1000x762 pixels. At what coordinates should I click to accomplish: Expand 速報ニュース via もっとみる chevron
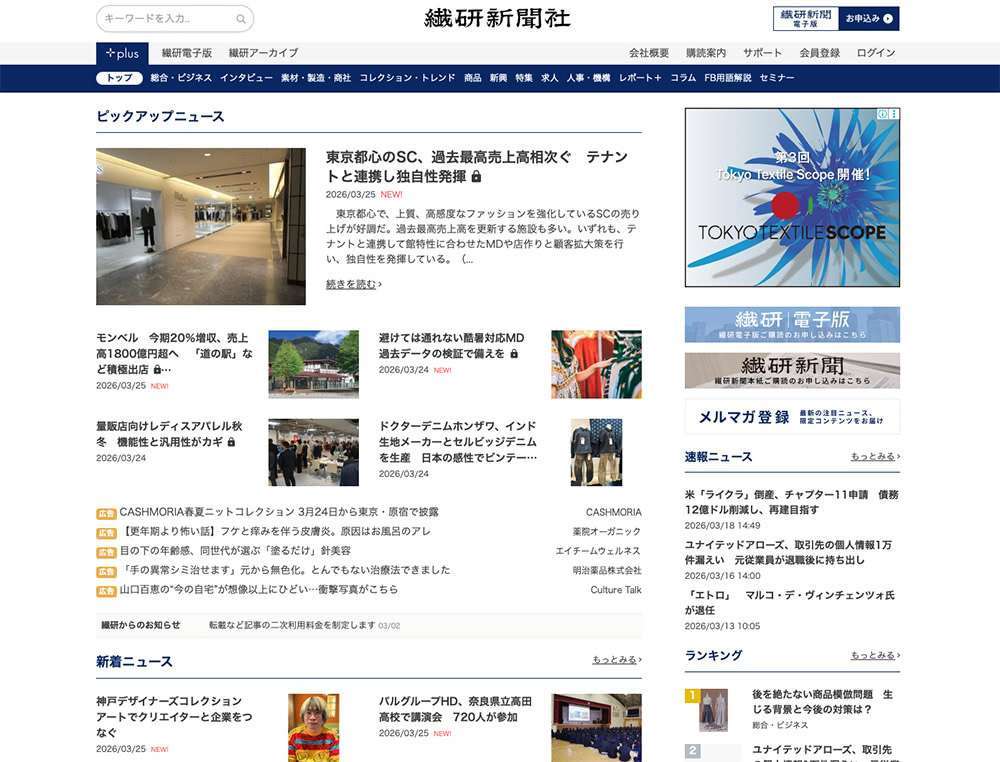click(873, 456)
